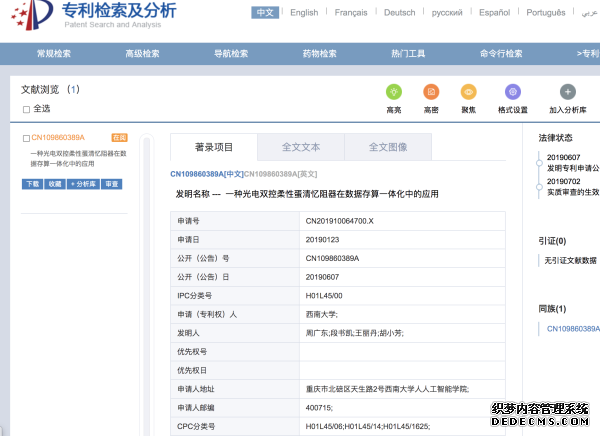
Task: Click the 收藏 favorite button
Action: [55, 184]
